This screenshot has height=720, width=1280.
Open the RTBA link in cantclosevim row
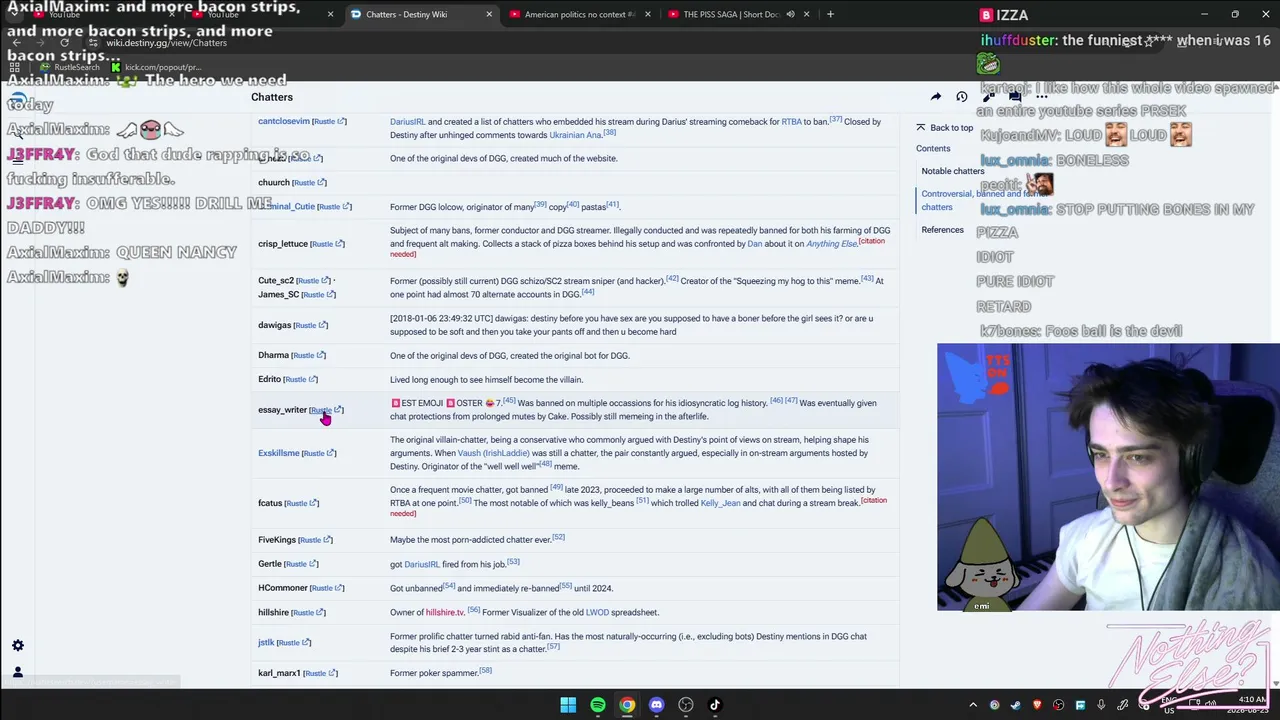tap(791, 122)
